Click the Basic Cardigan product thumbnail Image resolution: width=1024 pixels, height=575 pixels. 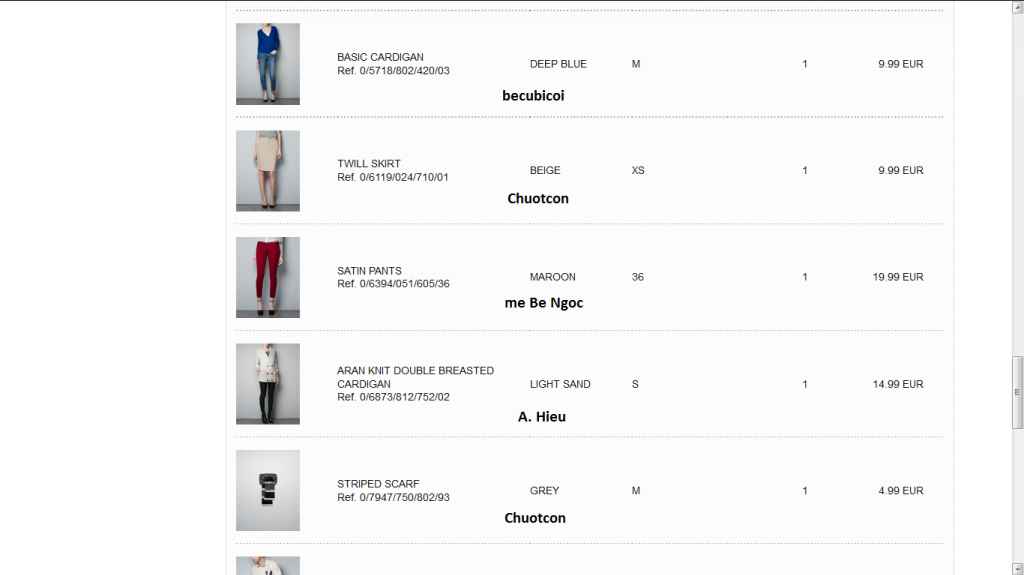click(268, 64)
